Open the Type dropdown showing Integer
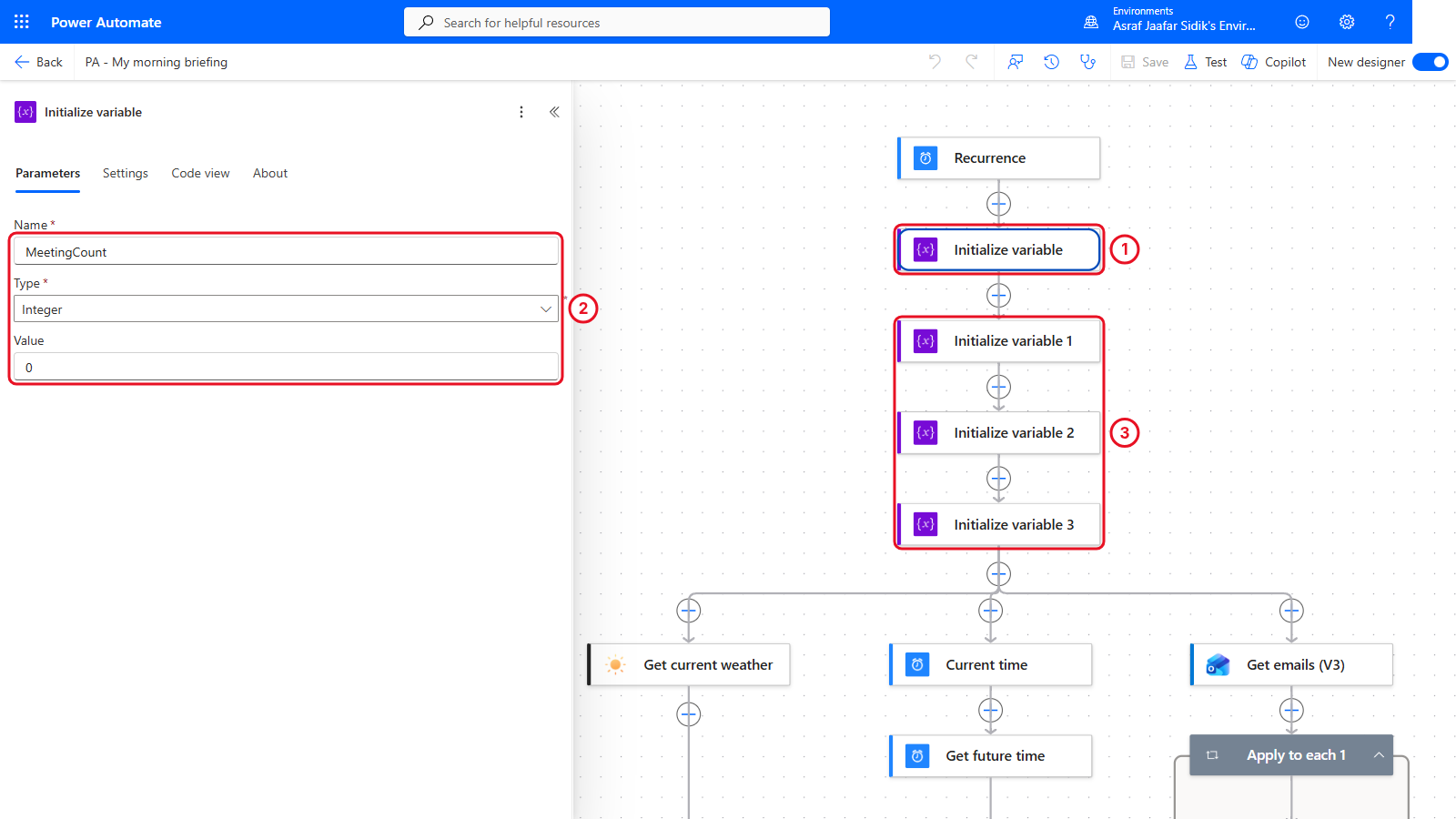This screenshot has width=1456, height=819. pyautogui.click(x=286, y=309)
